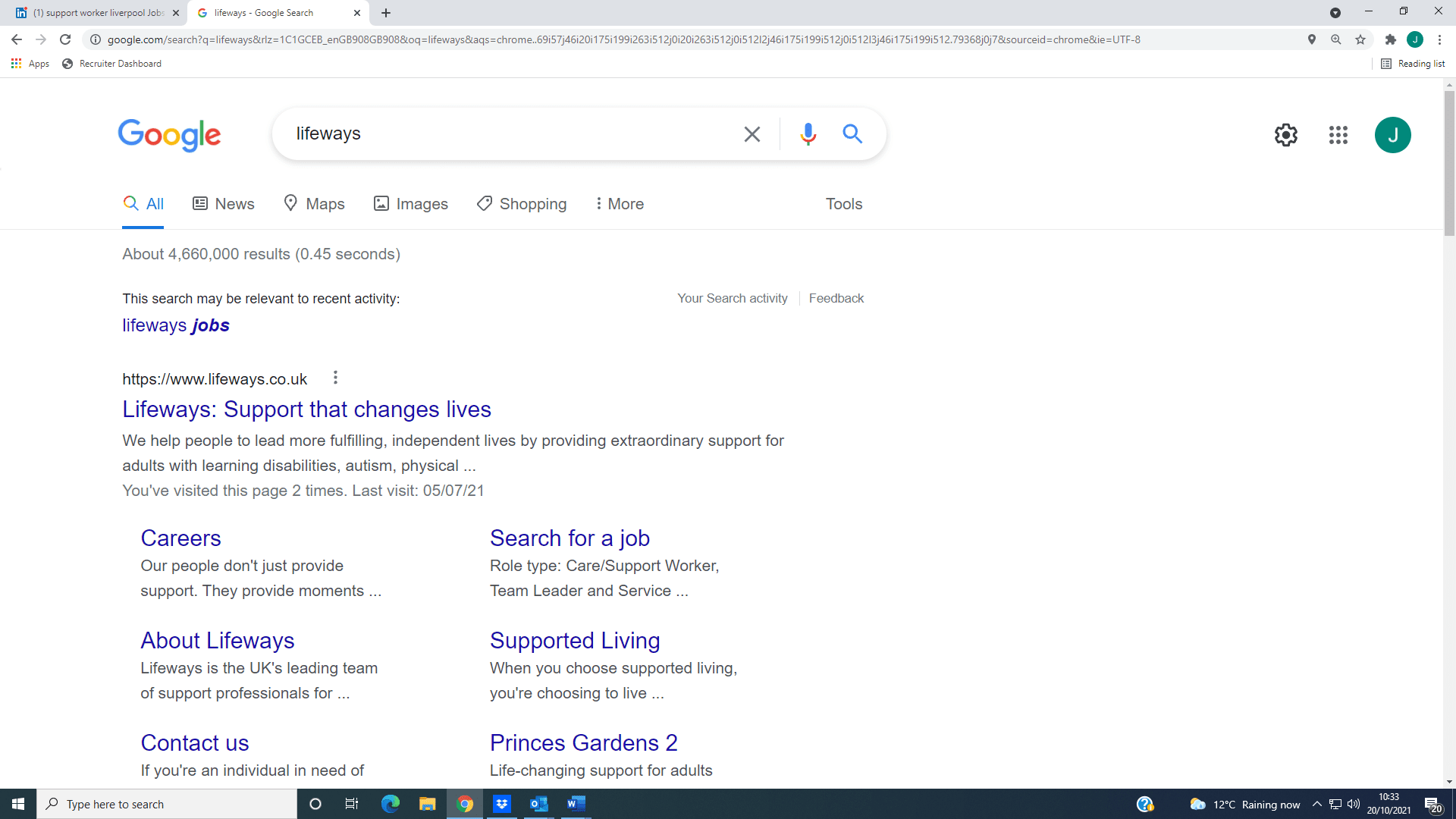Open the Tools search options
Screen dimensions: 1456x819
tap(843, 204)
